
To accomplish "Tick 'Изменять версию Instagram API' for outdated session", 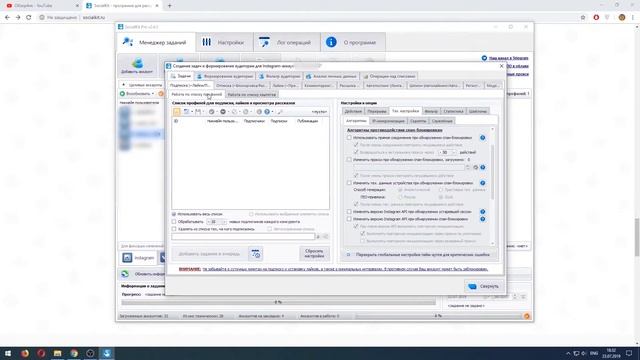I will tap(349, 212).
